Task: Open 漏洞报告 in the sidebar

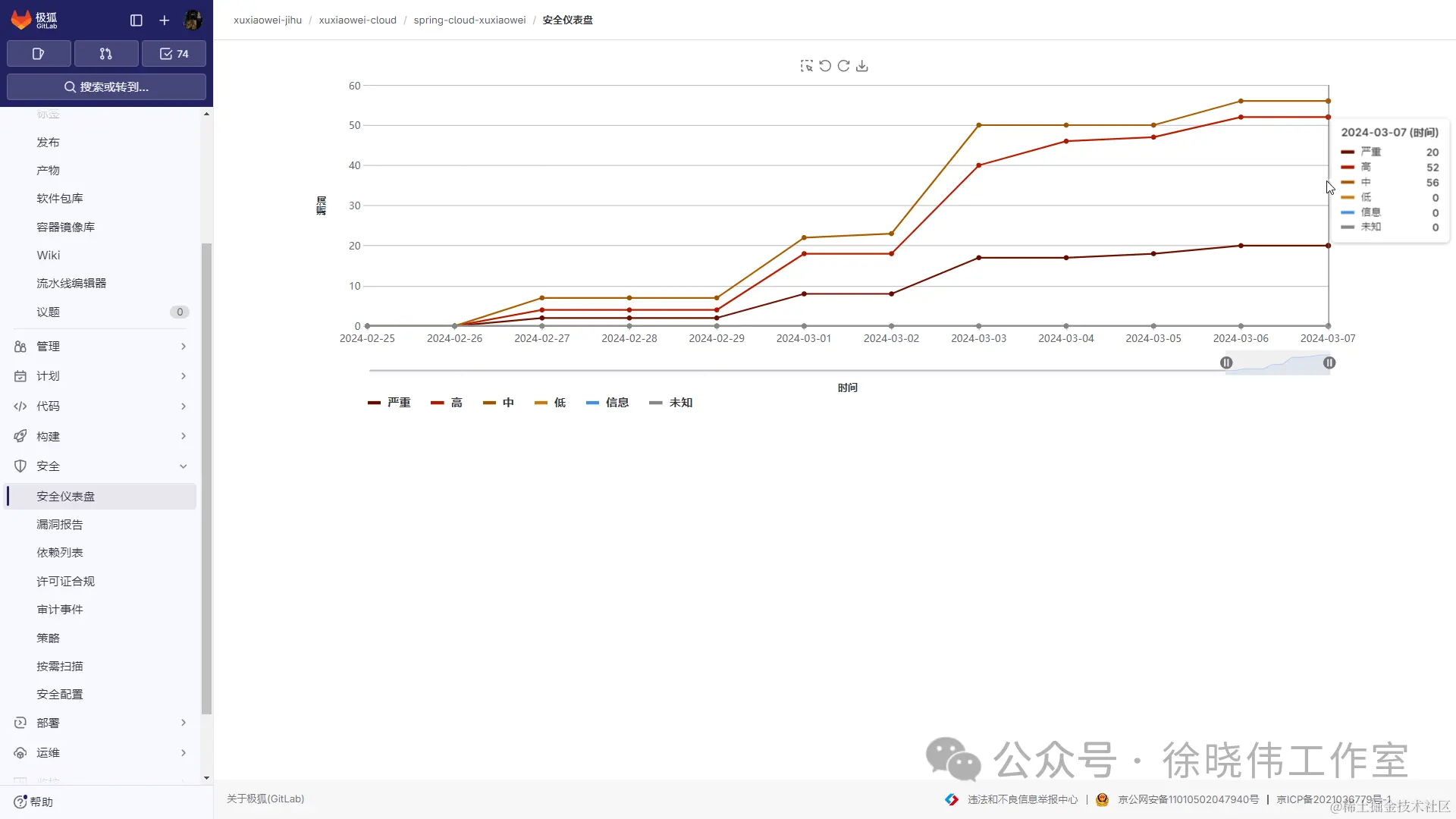Action: pyautogui.click(x=60, y=525)
